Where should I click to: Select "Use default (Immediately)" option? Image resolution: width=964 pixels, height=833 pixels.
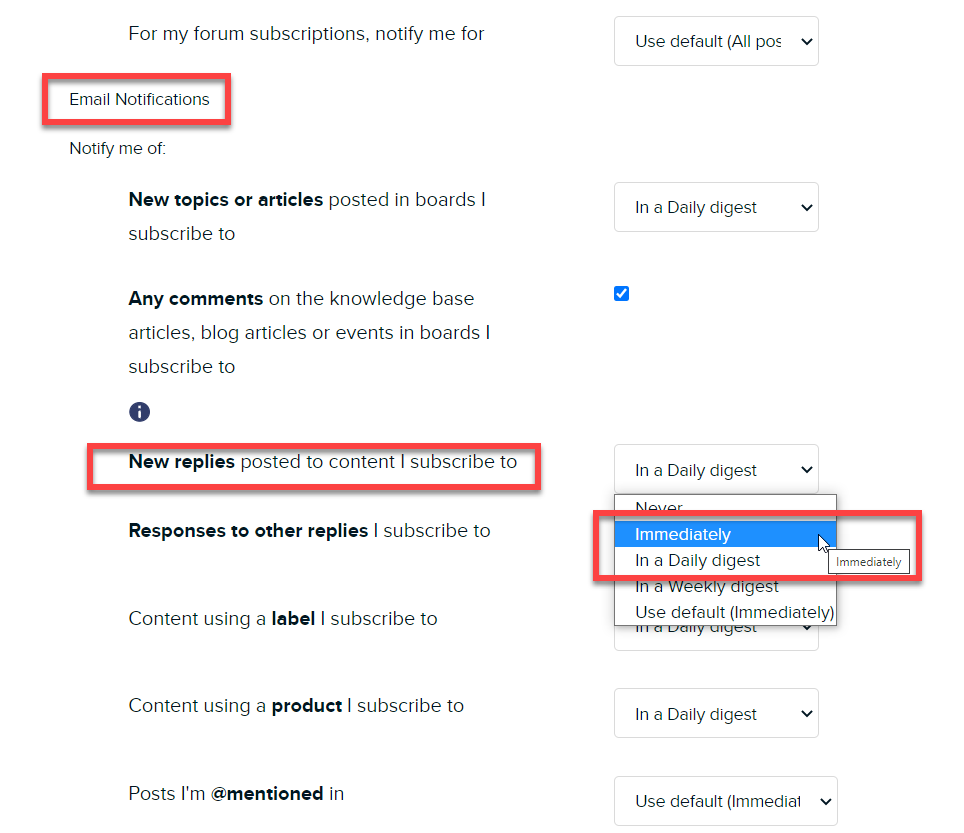733,612
